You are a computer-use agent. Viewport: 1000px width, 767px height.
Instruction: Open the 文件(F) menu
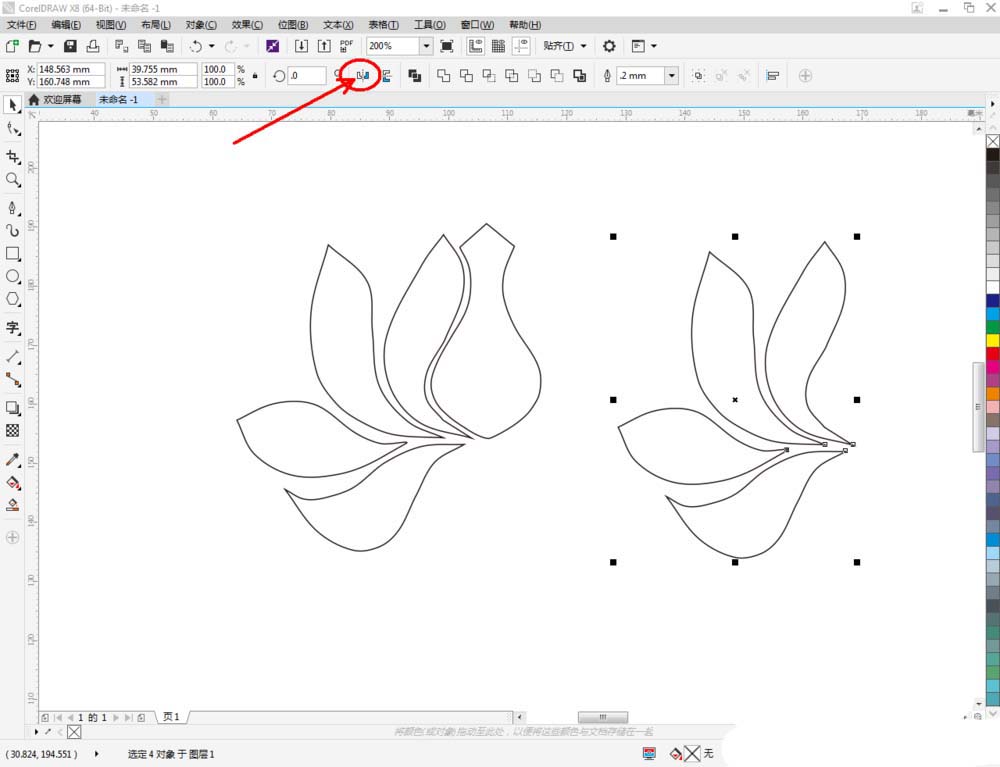tap(22, 25)
